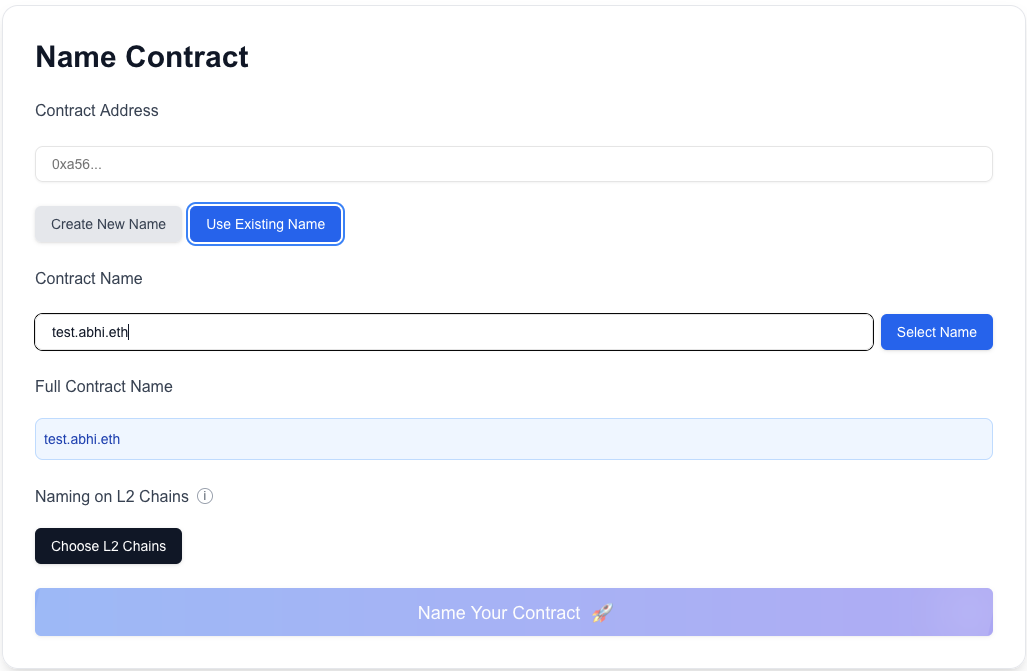
Task: Click the Contract Address label
Action: 97,110
